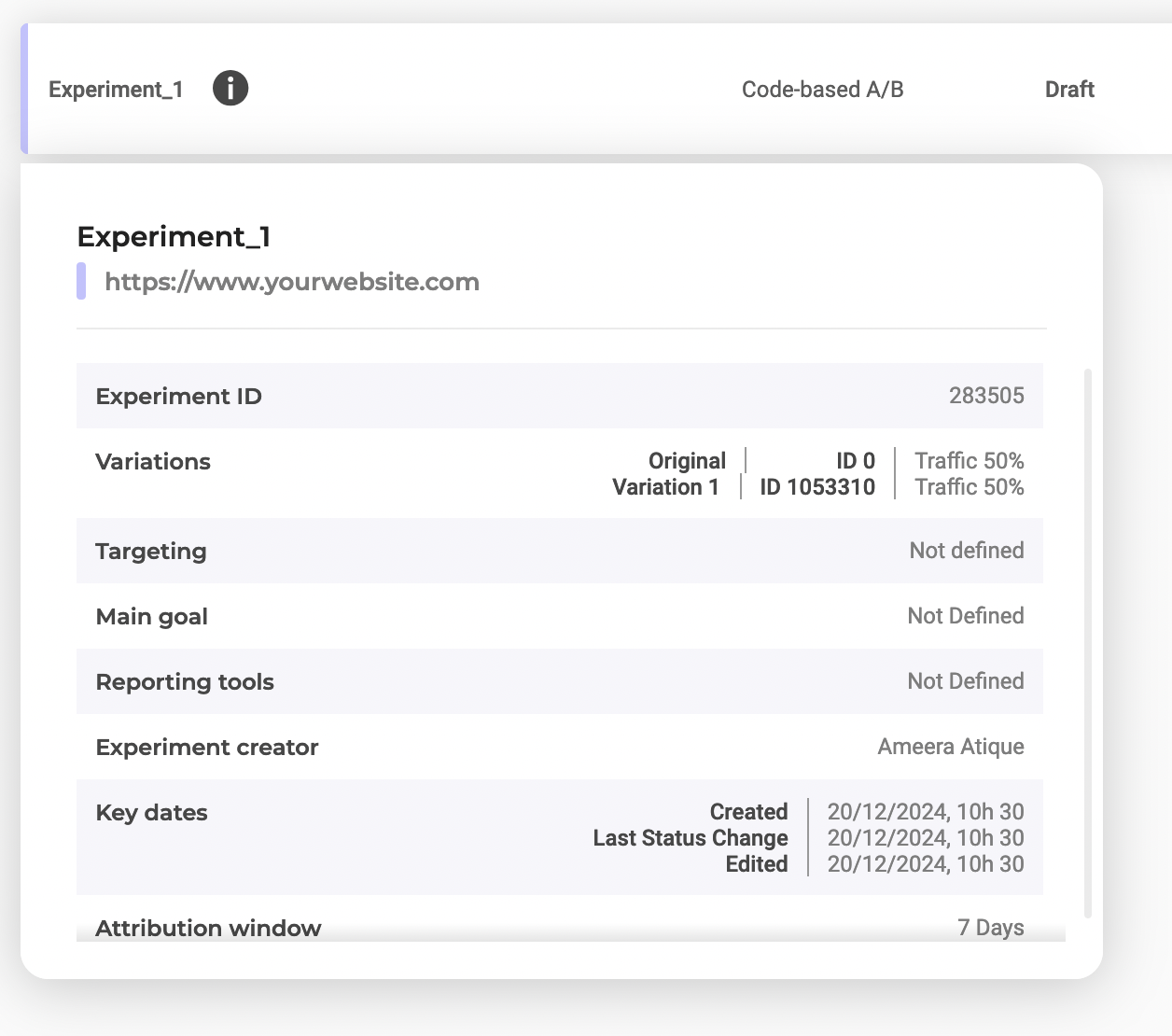Click the Edited date value

coord(925,864)
